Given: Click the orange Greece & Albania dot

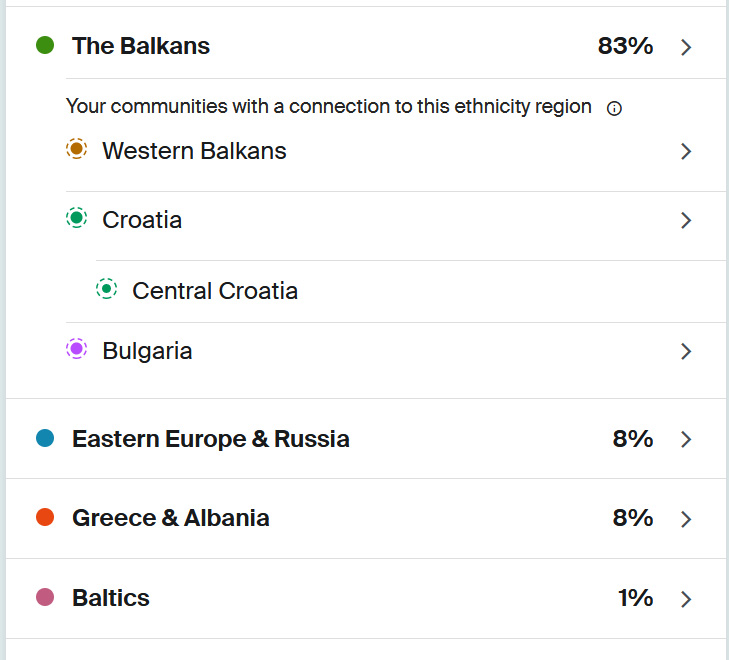Looking at the screenshot, I should [x=45, y=518].
